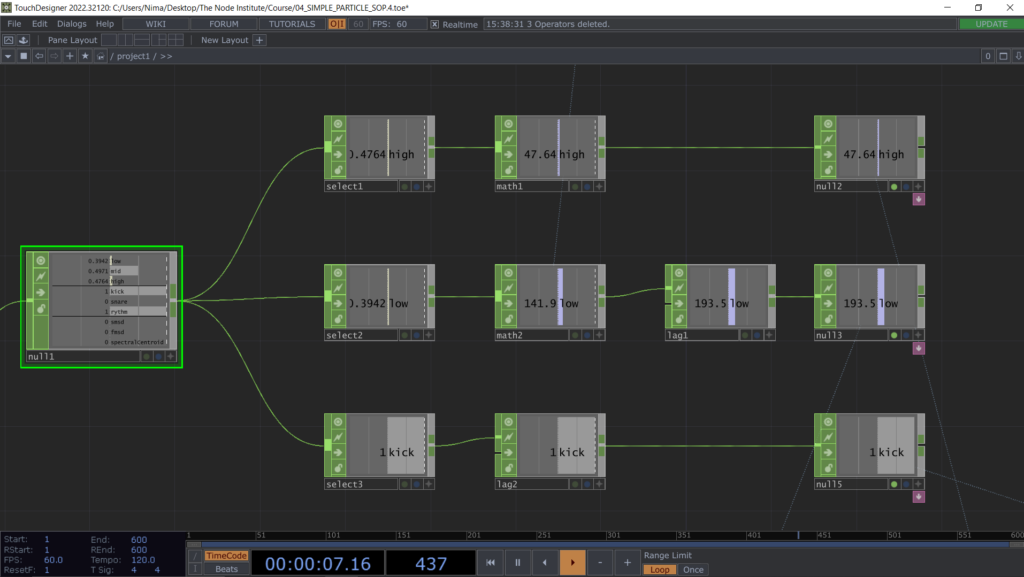Open the WIKI link button

[155, 24]
